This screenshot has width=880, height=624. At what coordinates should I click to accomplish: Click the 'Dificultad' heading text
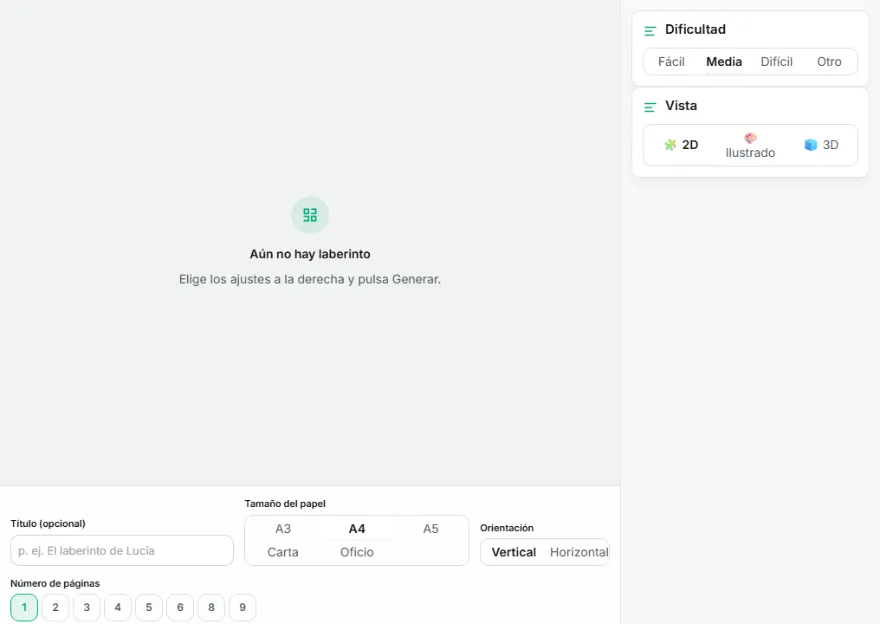[x=695, y=29]
